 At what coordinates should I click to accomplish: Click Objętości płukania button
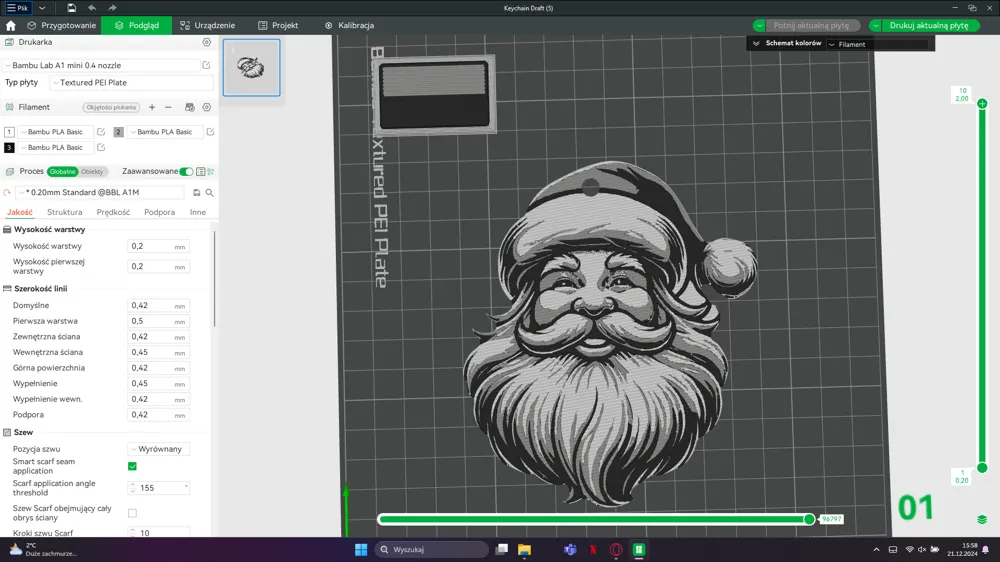click(x=111, y=107)
